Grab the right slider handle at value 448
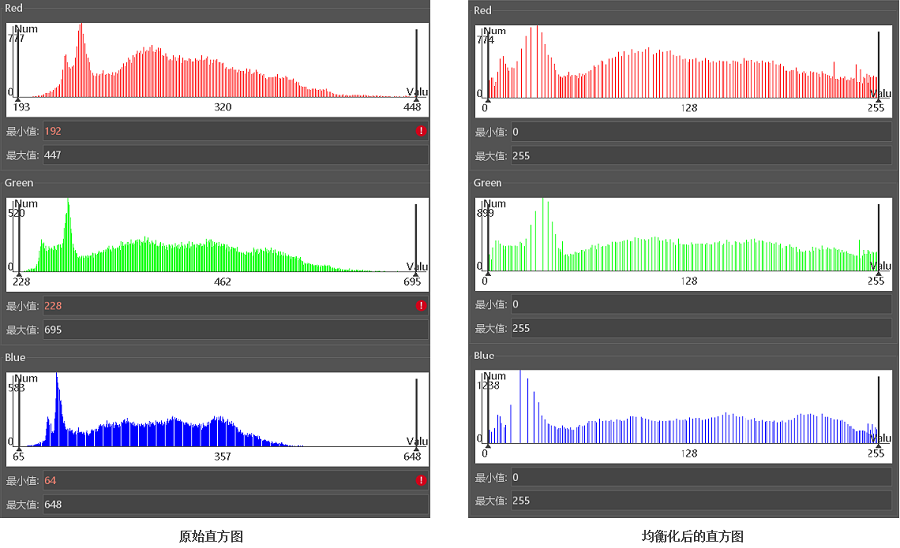This screenshot has height=548, width=900. pos(416,98)
